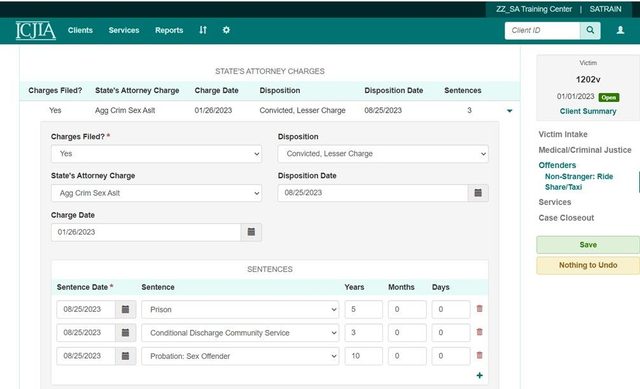Image resolution: width=640 pixels, height=389 pixels.
Task: Click the Charge Date input field
Action: coord(146,232)
